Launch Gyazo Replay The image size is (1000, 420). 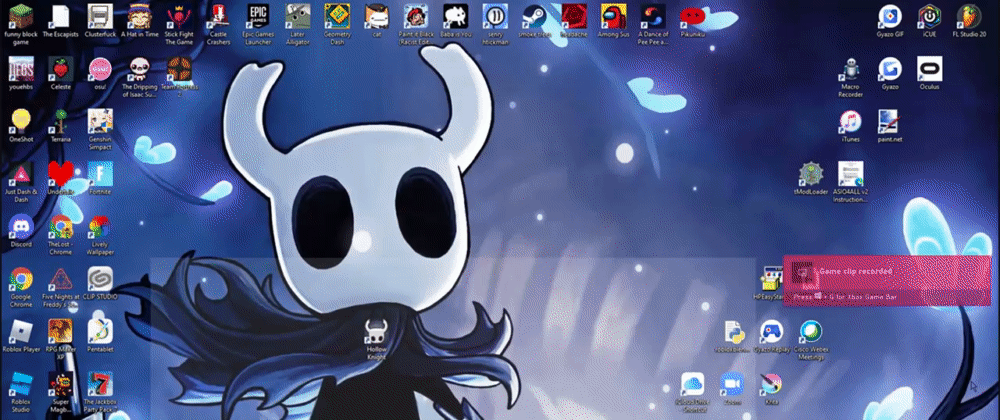pyautogui.click(x=771, y=337)
